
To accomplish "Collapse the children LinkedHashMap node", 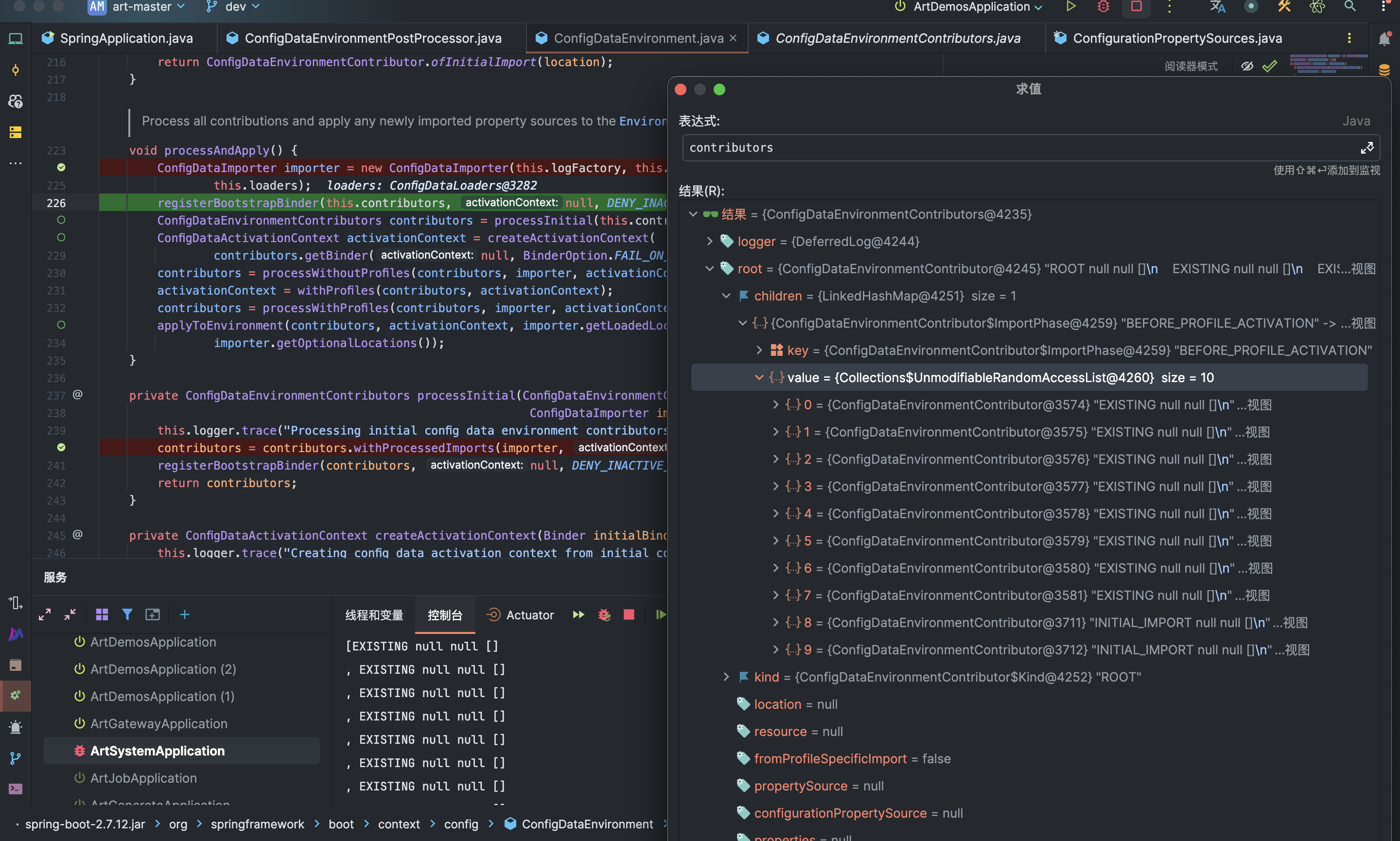I will tap(726, 296).
